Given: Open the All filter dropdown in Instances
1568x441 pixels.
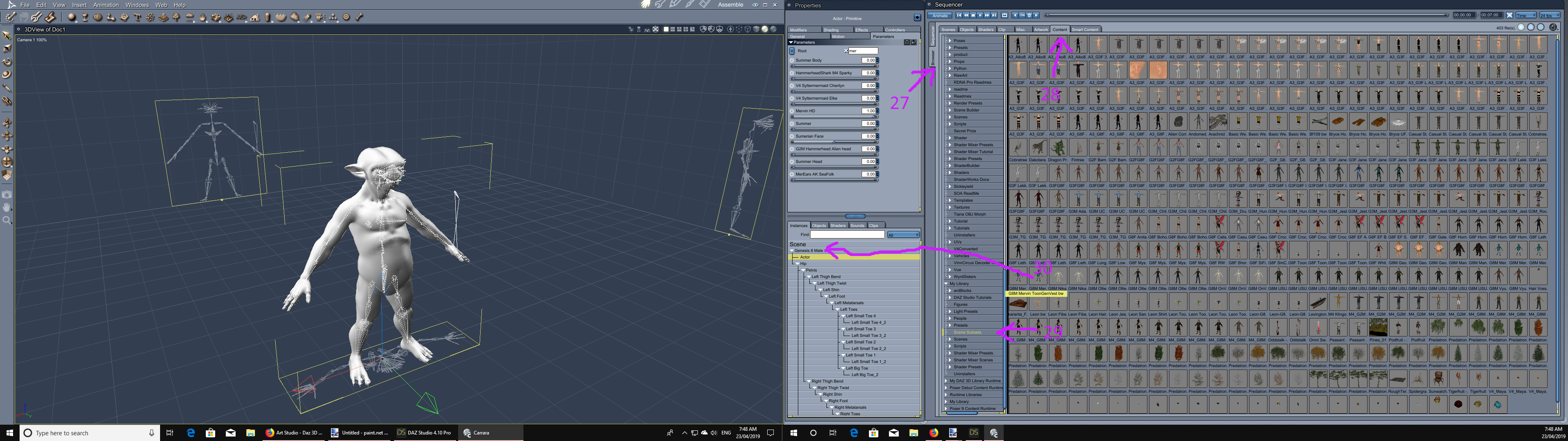Looking at the screenshot, I should coord(903,234).
